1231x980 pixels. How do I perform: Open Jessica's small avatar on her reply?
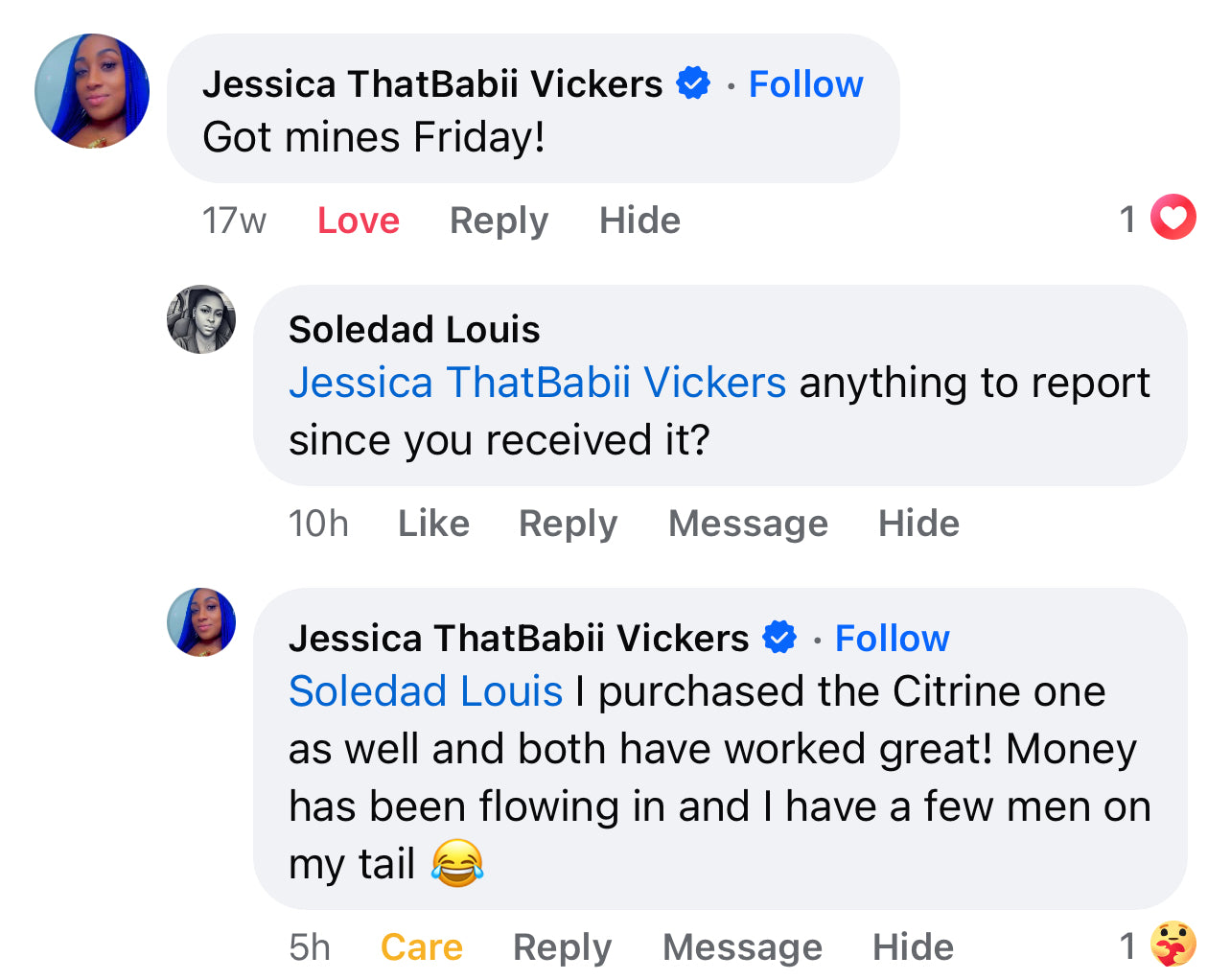tap(201, 622)
